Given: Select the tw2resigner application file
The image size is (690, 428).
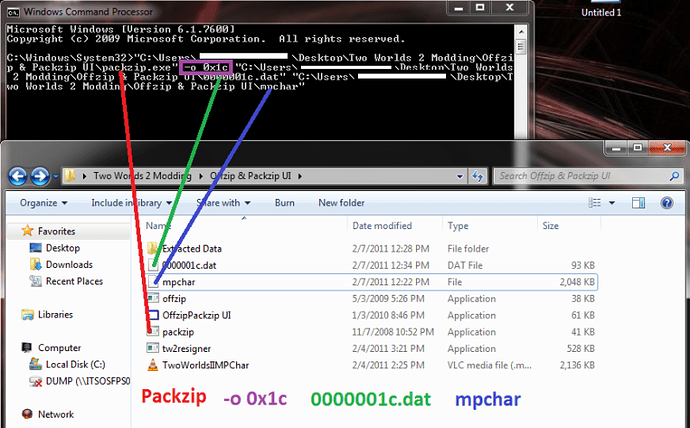Looking at the screenshot, I should click(x=185, y=349).
